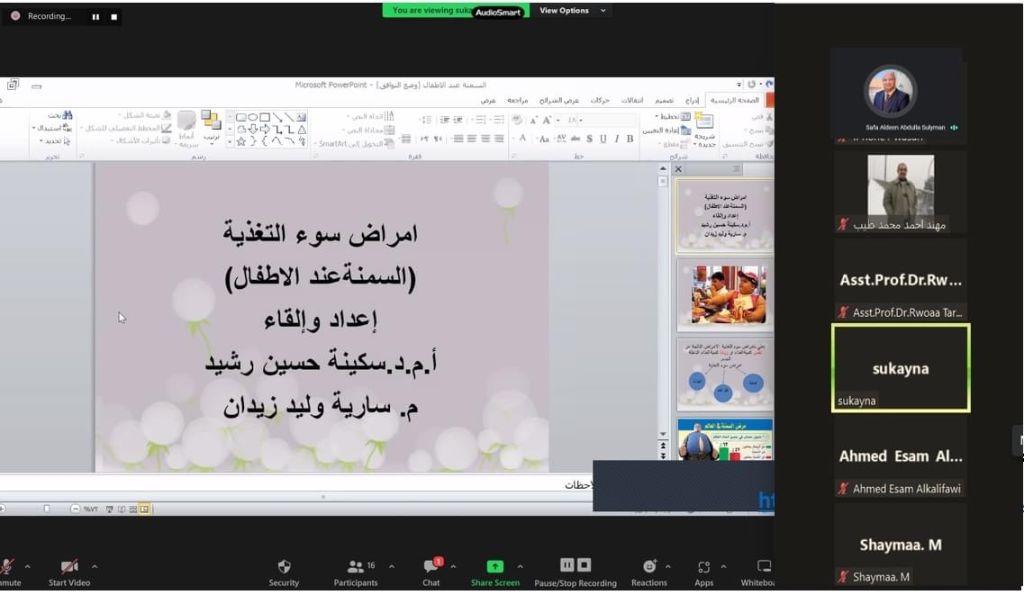Open the Reactions menu icon

(649, 566)
